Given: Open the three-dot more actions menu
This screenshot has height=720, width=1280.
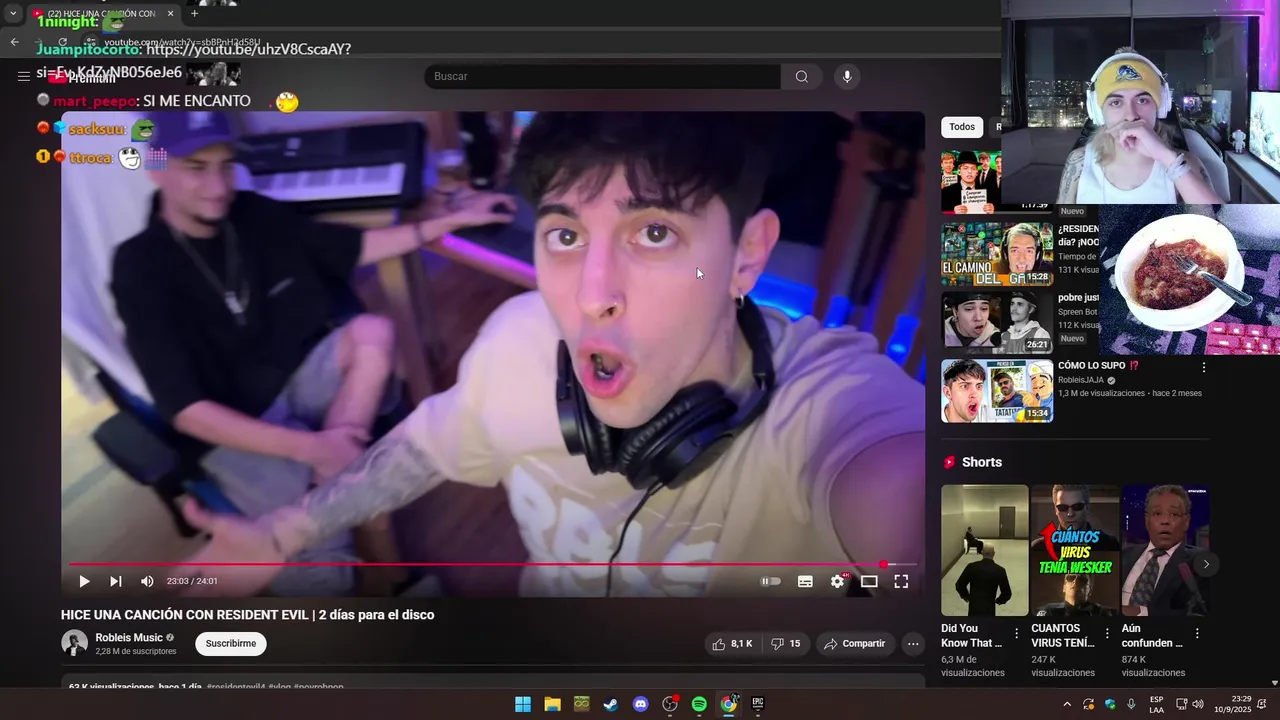Looking at the screenshot, I should pos(913,644).
